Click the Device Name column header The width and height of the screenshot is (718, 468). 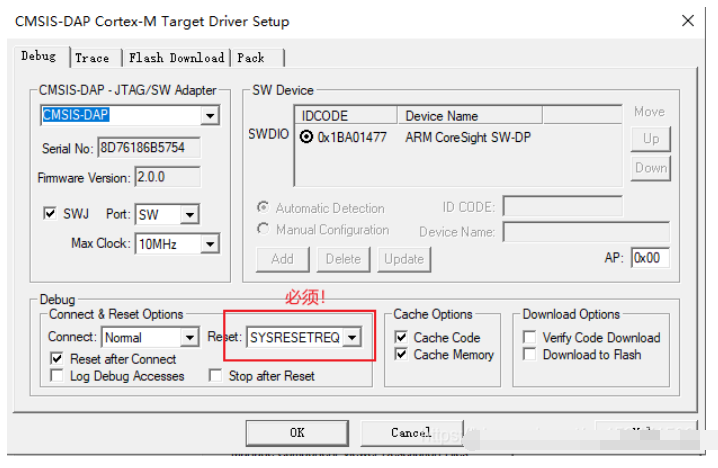point(470,115)
